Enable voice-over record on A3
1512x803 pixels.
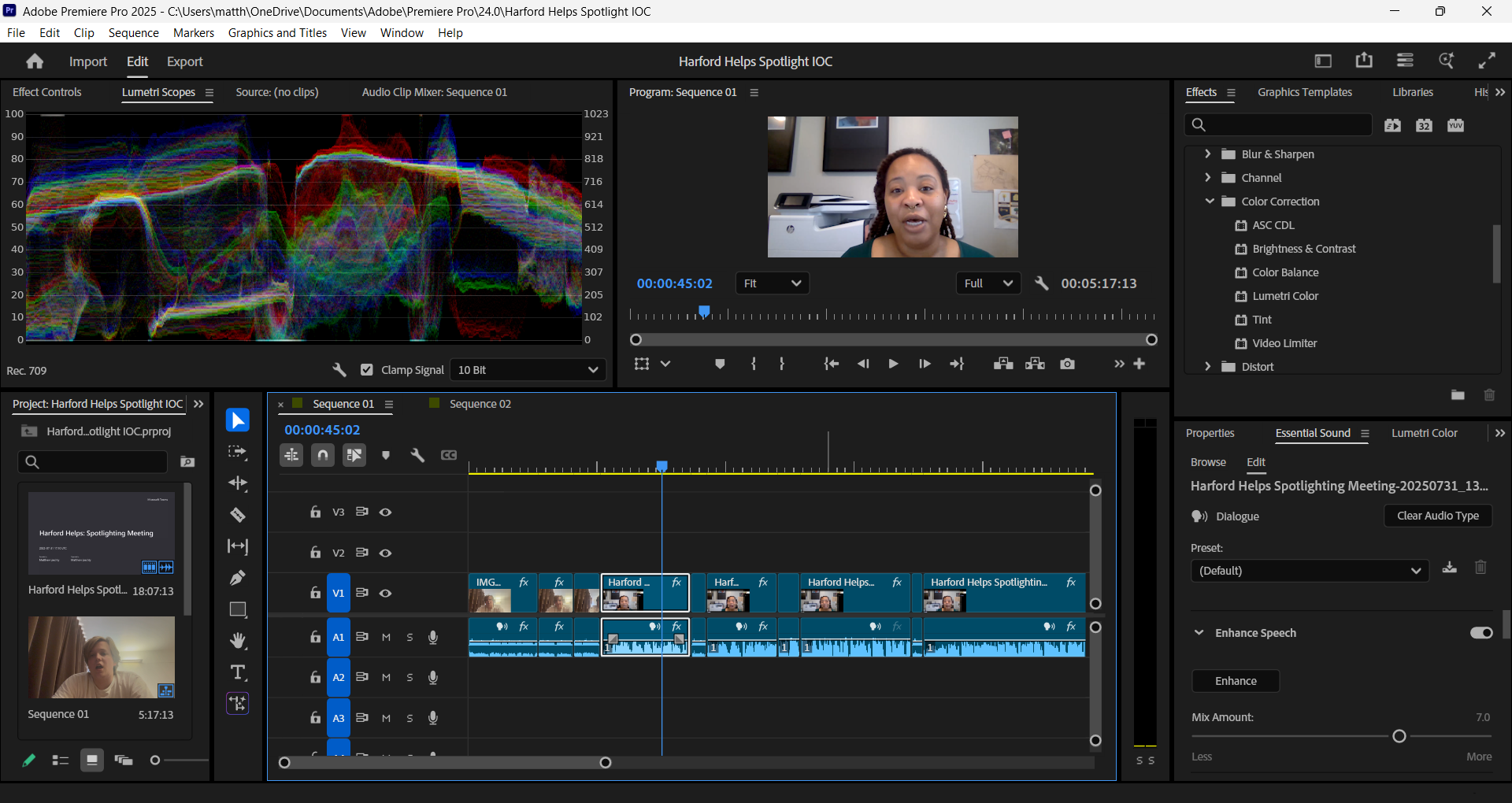(433, 718)
